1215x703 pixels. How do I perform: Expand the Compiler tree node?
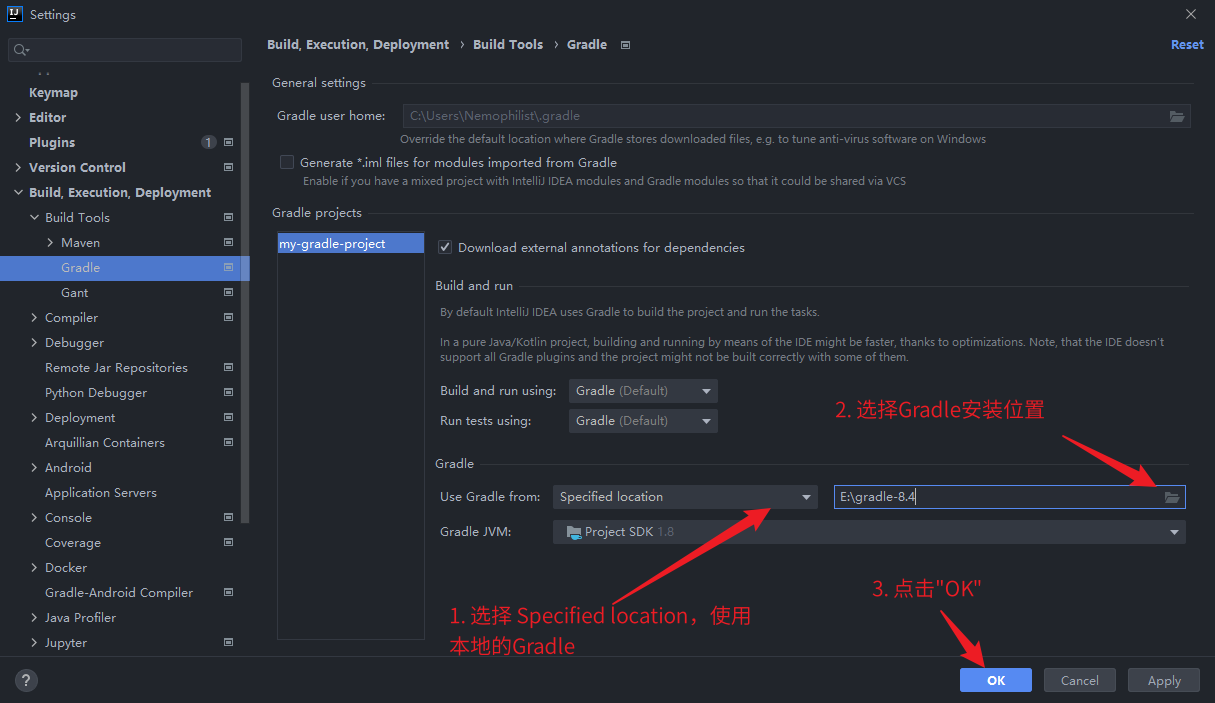(34, 318)
